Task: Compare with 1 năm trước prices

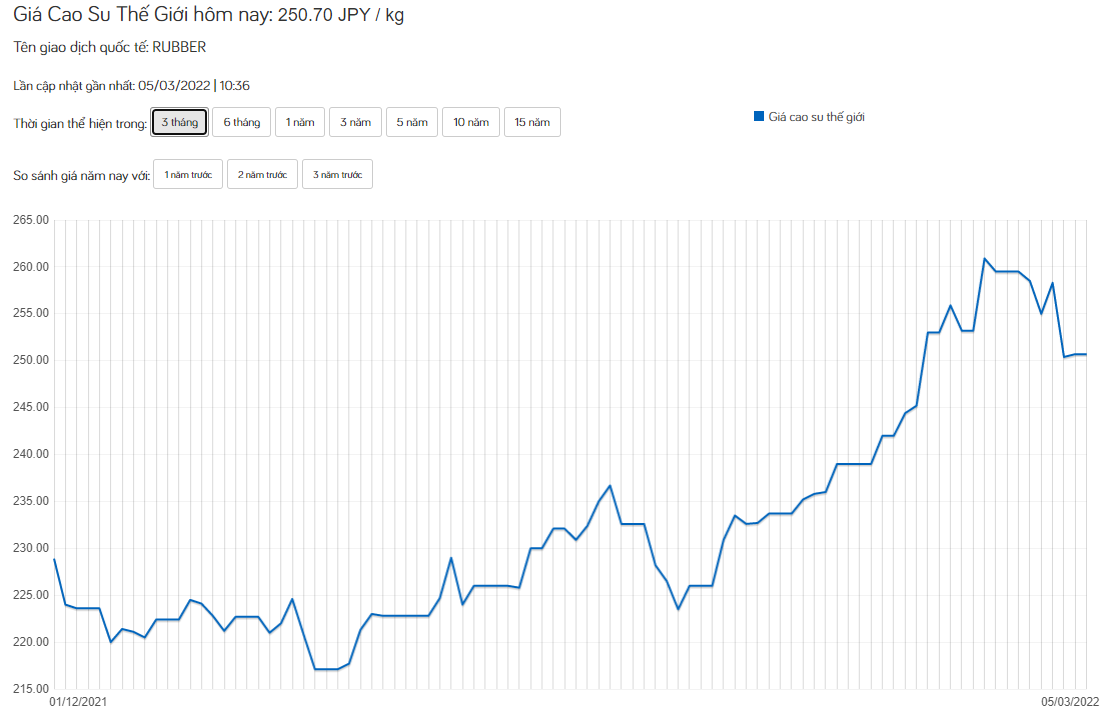Action: (188, 175)
